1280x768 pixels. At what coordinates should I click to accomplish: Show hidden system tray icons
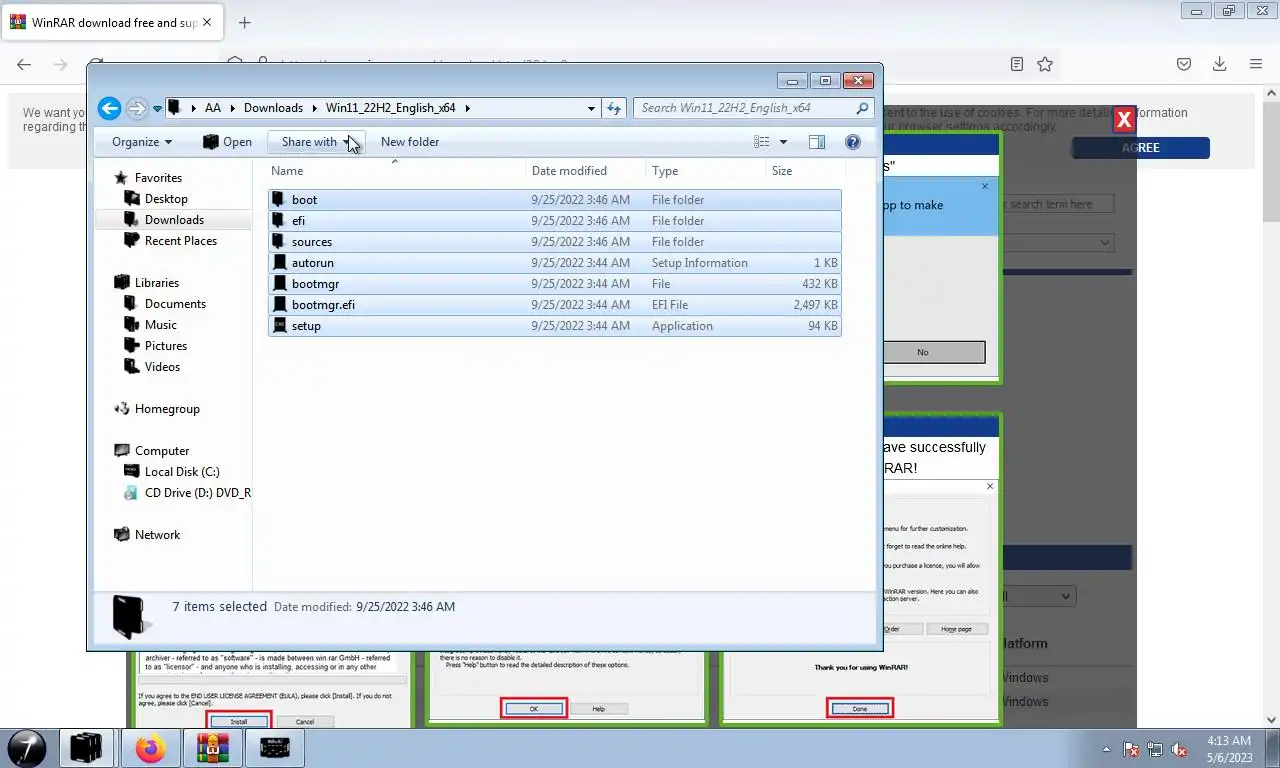(1106, 749)
